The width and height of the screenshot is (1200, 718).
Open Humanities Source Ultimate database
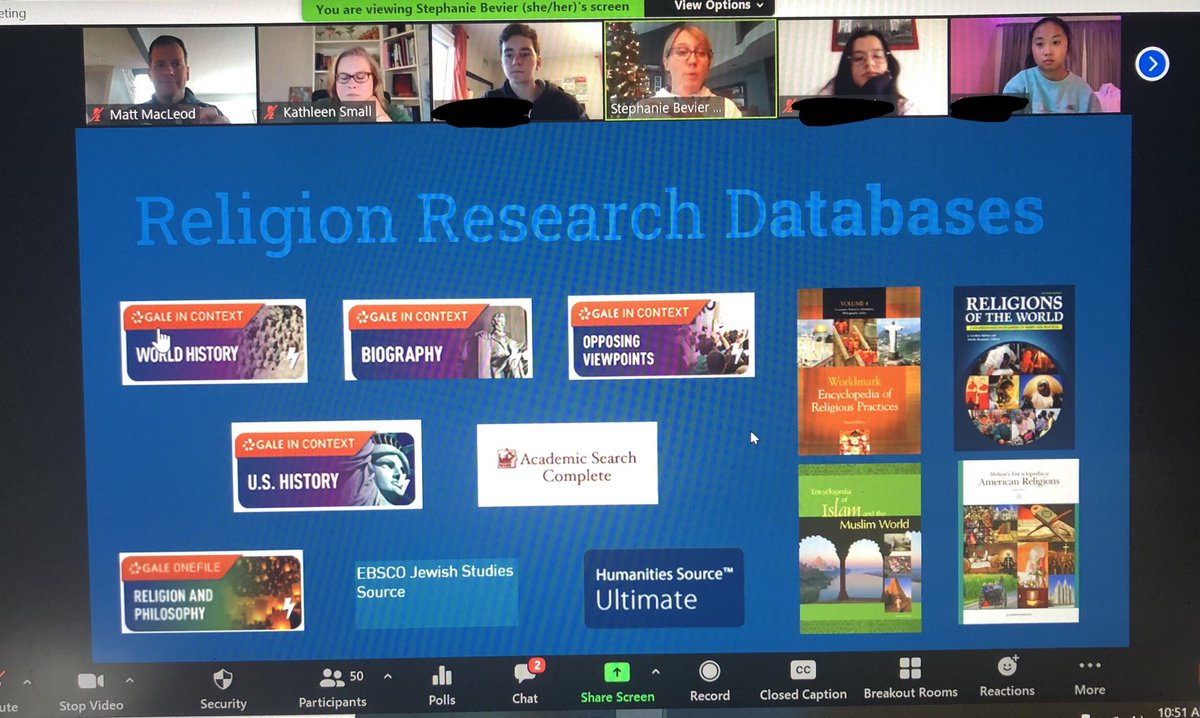coord(664,588)
